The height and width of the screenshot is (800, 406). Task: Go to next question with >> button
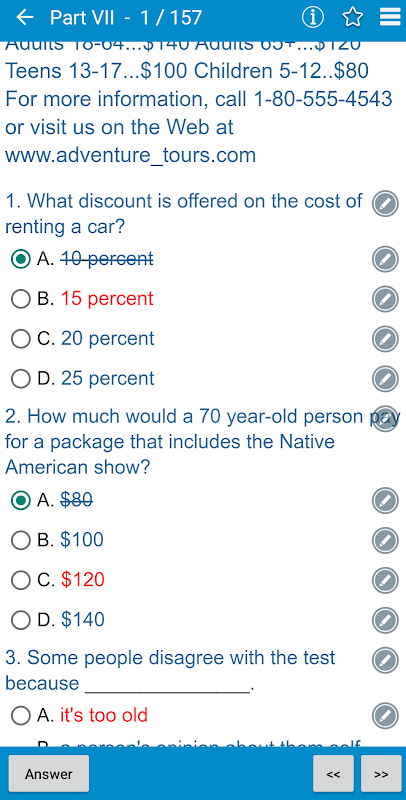(x=381, y=773)
